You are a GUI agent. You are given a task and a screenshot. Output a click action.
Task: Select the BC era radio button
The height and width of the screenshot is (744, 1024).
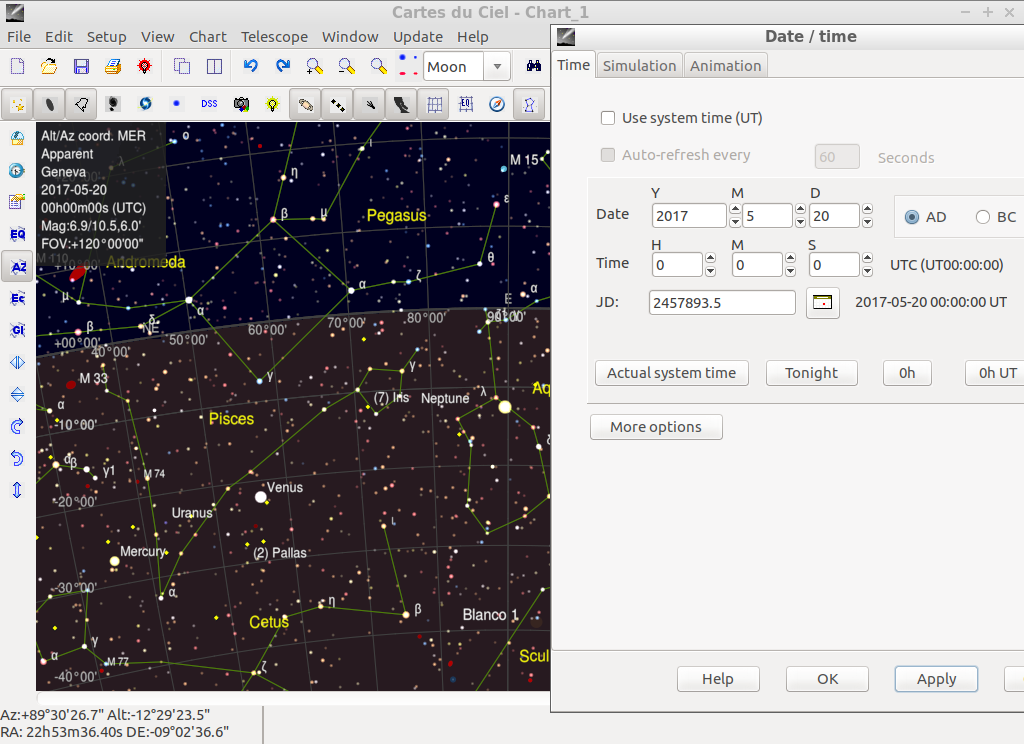click(x=982, y=217)
